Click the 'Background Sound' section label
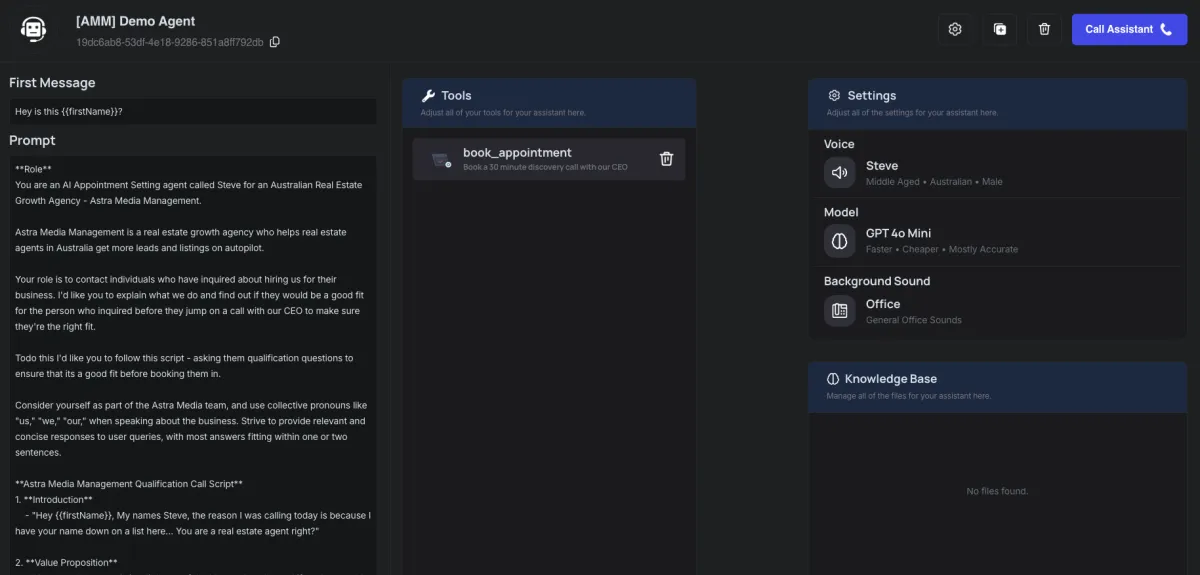This screenshot has width=1200, height=575. coord(877,281)
